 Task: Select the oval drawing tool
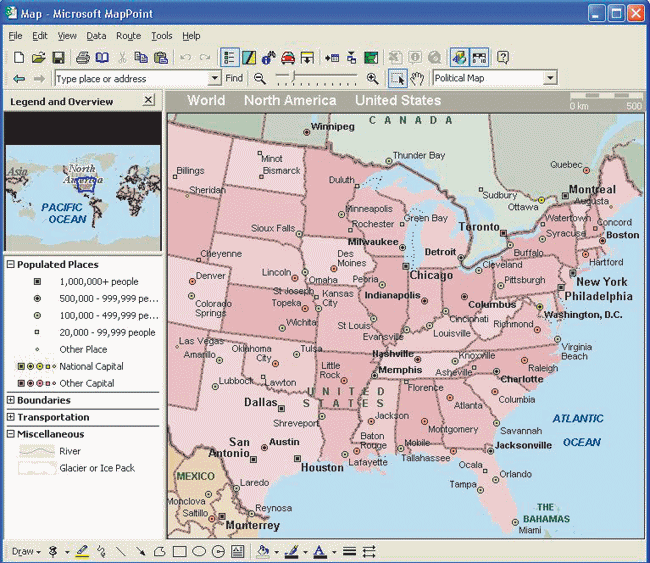pos(199,551)
